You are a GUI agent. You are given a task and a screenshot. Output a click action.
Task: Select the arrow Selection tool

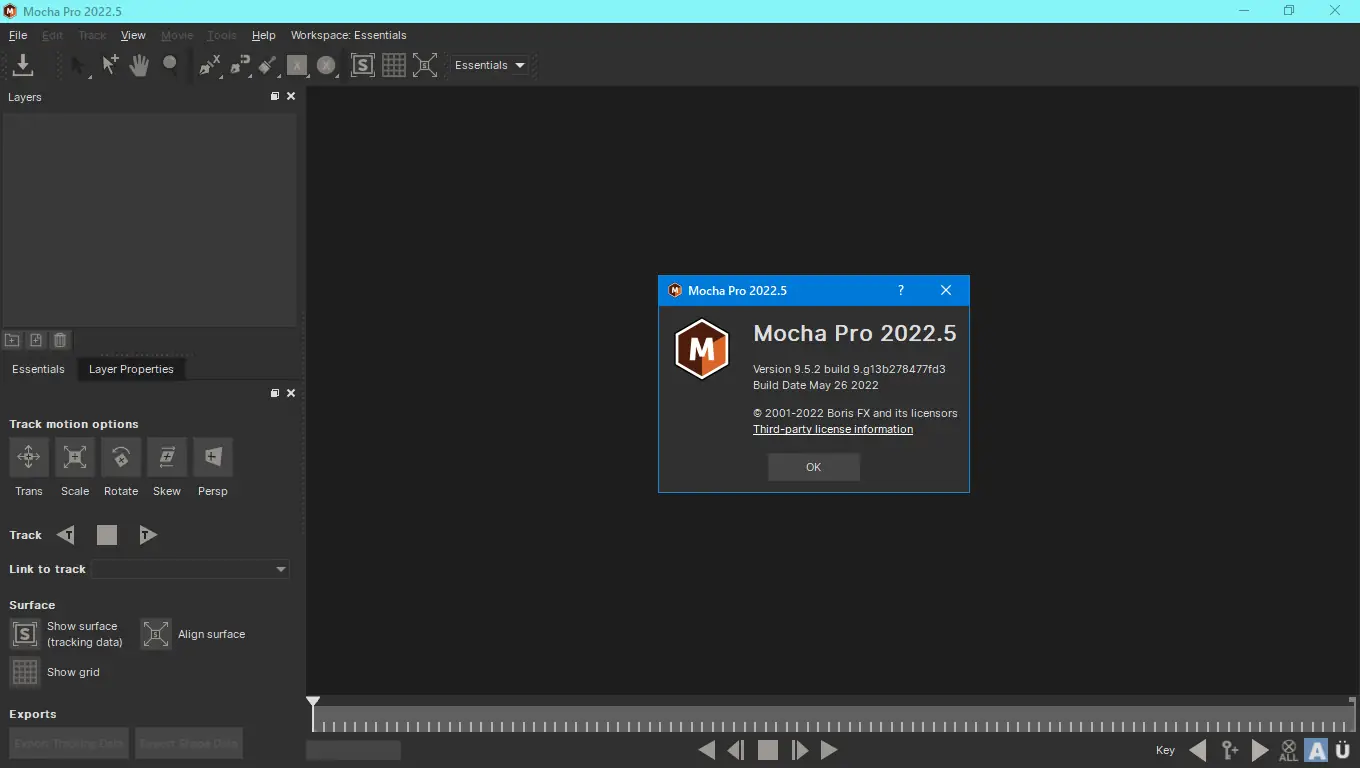point(80,66)
